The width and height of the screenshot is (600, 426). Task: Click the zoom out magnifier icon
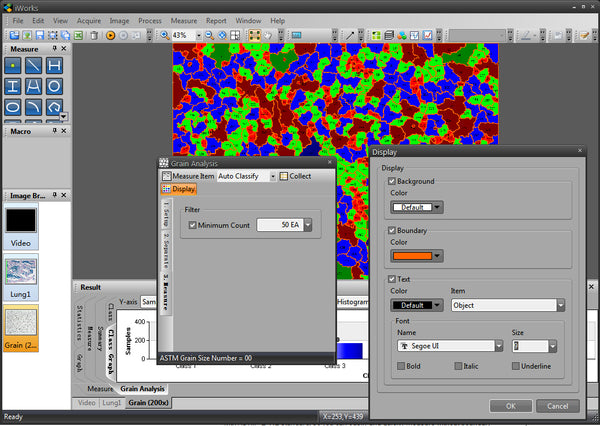pyautogui.click(x=209, y=36)
